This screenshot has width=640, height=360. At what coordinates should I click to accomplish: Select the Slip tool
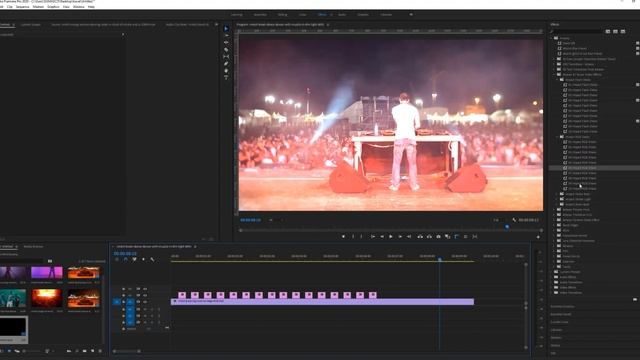point(226,57)
